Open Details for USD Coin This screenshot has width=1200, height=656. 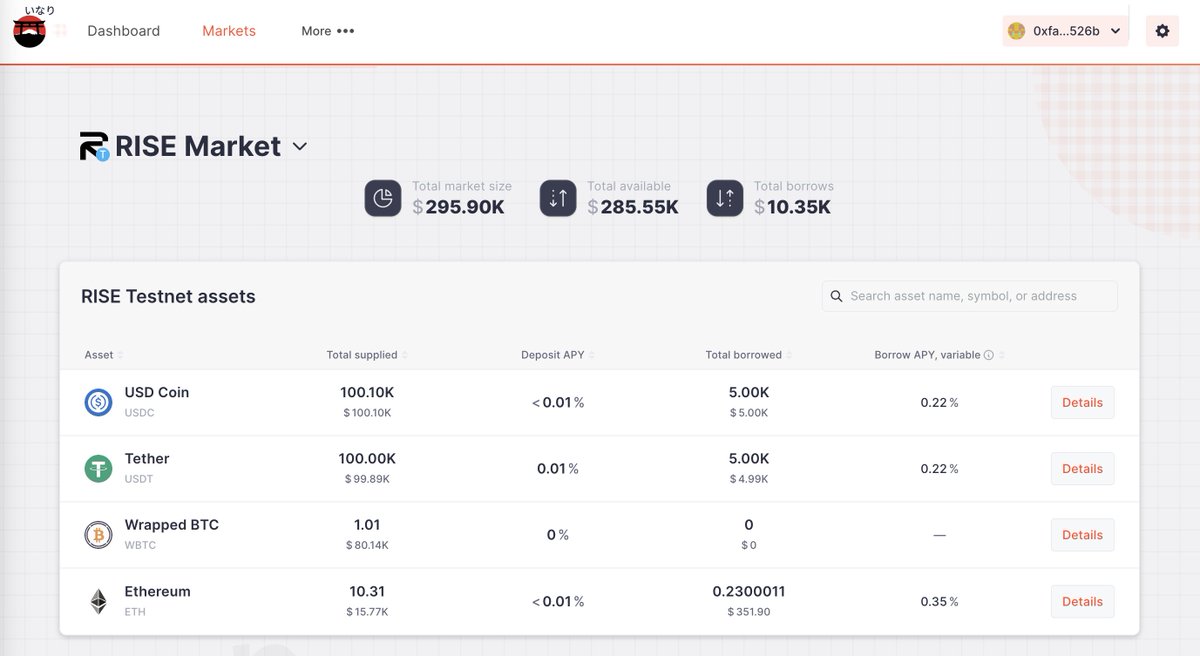[1082, 402]
